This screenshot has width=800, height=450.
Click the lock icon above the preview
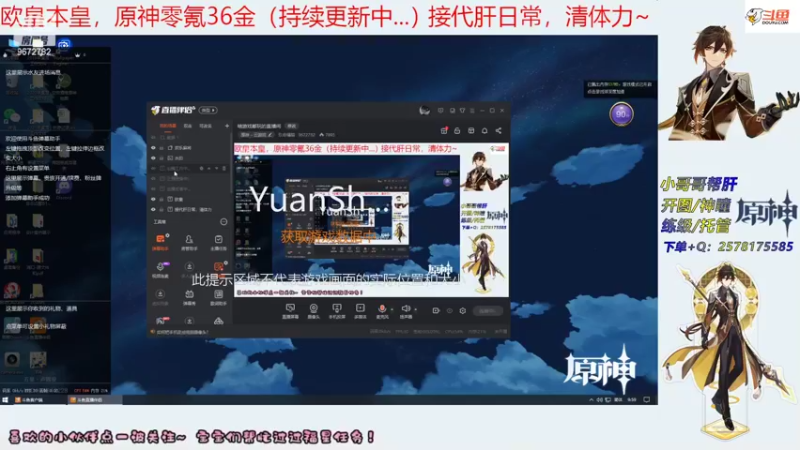[457, 131]
